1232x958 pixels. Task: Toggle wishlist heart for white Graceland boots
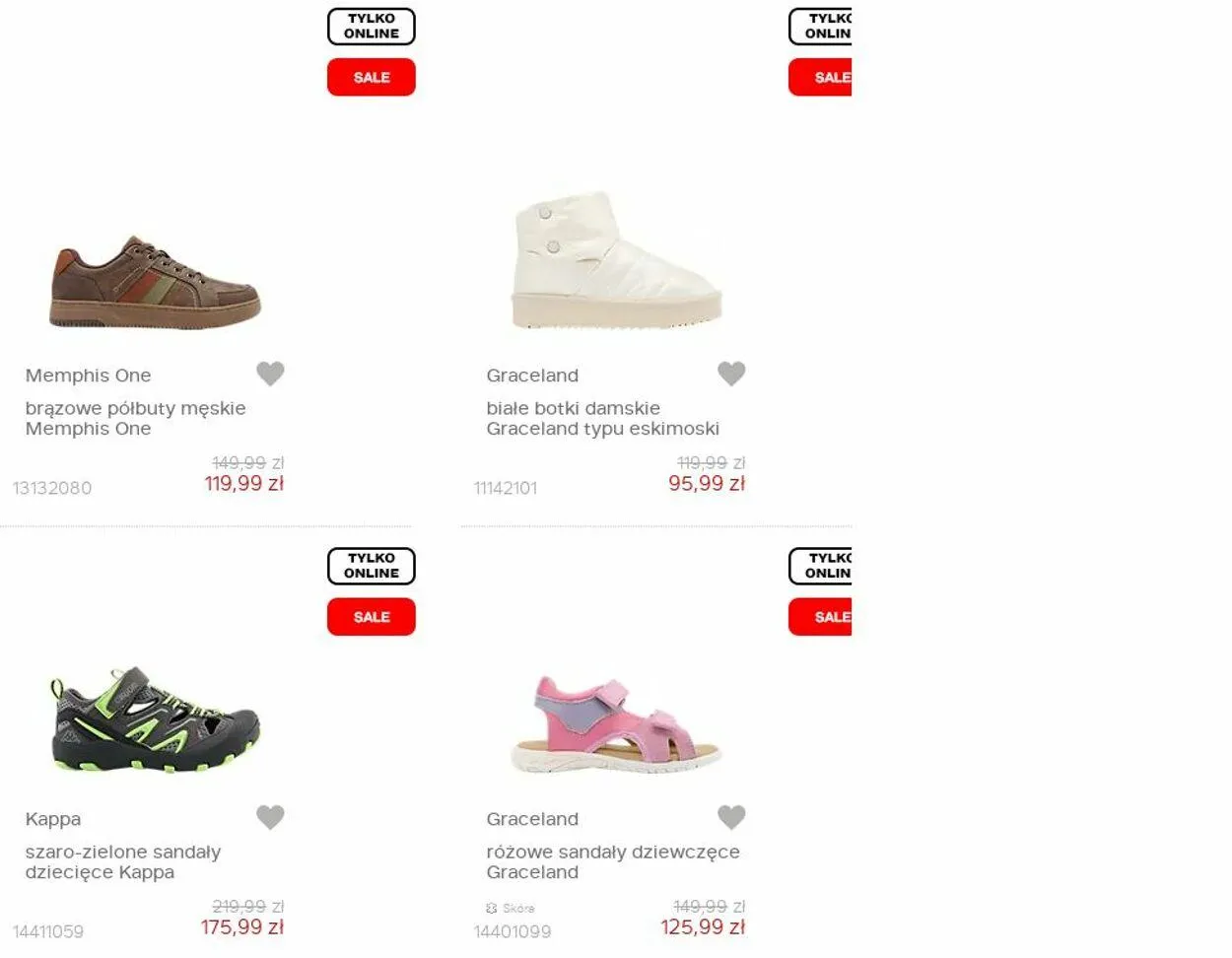pyautogui.click(x=731, y=374)
